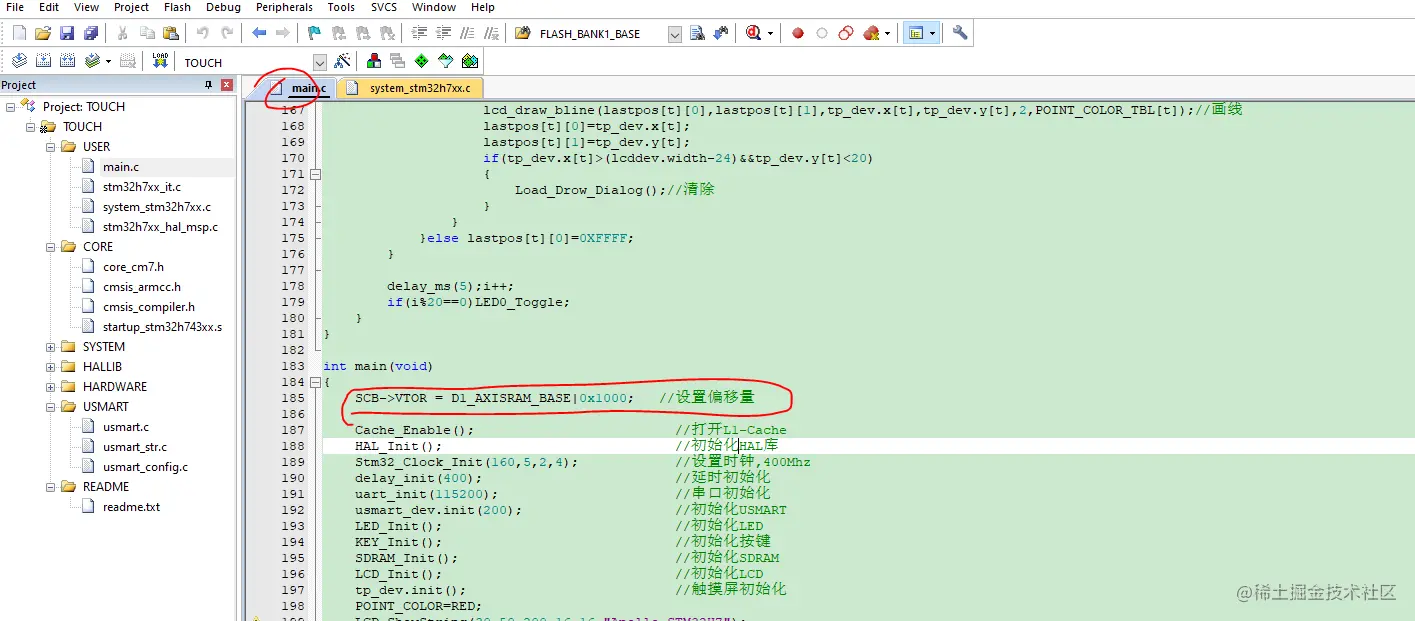The height and width of the screenshot is (621, 1415).
Task: Open Manage Project Items with the colored blocks icon
Action: [x=374, y=61]
